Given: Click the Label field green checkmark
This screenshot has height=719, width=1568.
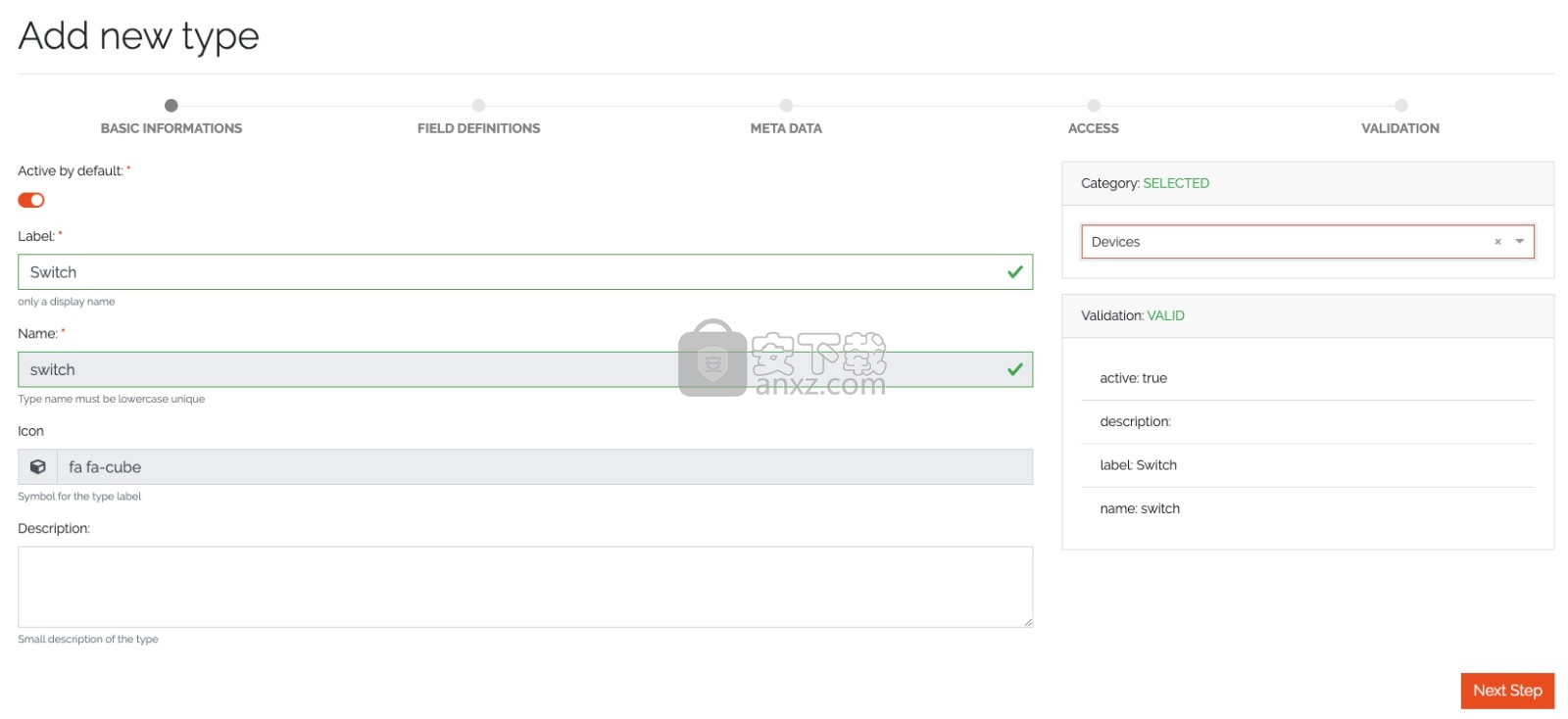Looking at the screenshot, I should pos(1015,272).
